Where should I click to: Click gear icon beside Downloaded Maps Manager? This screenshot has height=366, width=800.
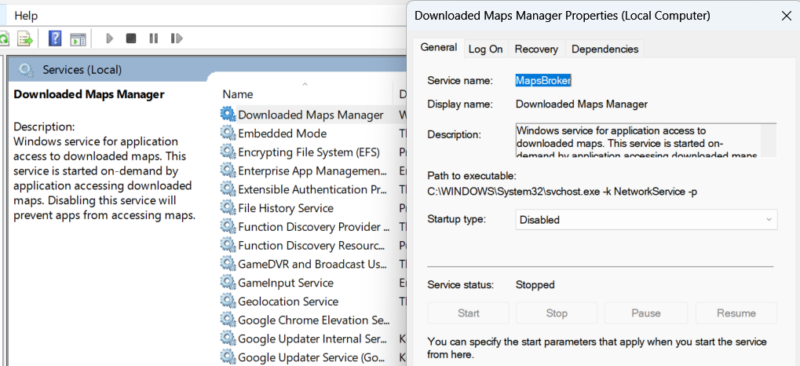(x=228, y=114)
